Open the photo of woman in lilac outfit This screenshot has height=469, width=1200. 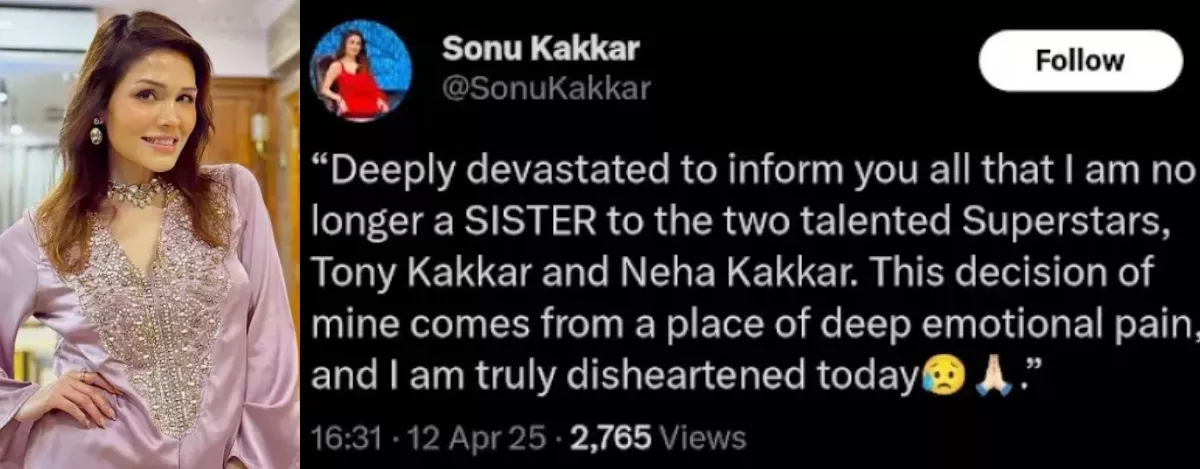tap(150, 234)
